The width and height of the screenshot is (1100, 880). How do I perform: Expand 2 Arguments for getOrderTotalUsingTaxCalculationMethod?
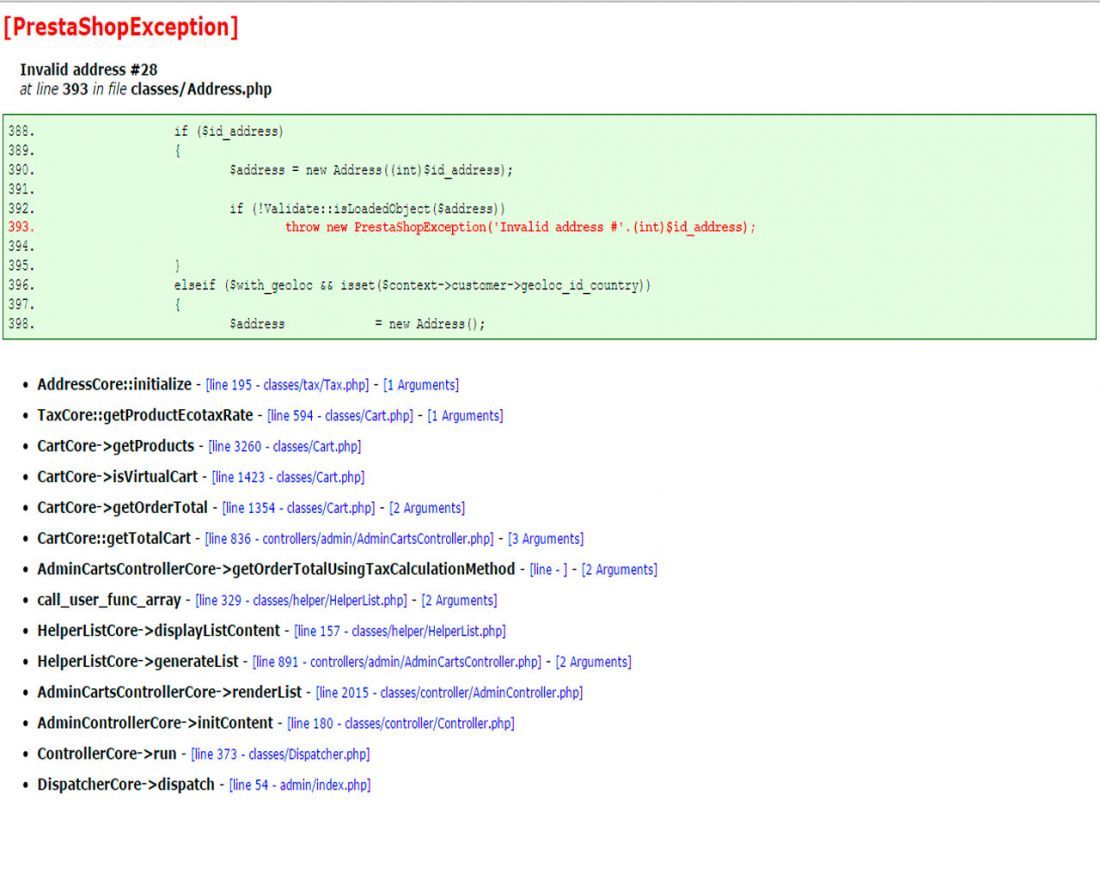619,571
